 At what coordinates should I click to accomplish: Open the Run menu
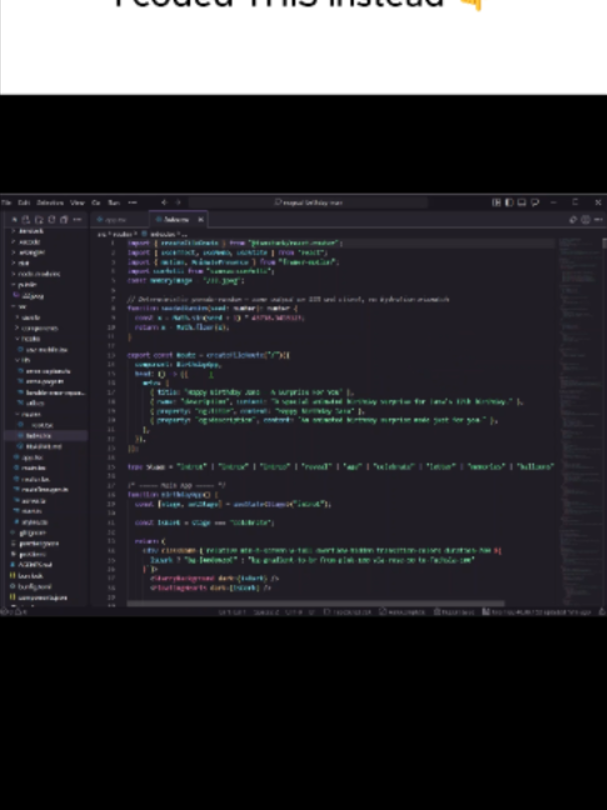[114, 202]
